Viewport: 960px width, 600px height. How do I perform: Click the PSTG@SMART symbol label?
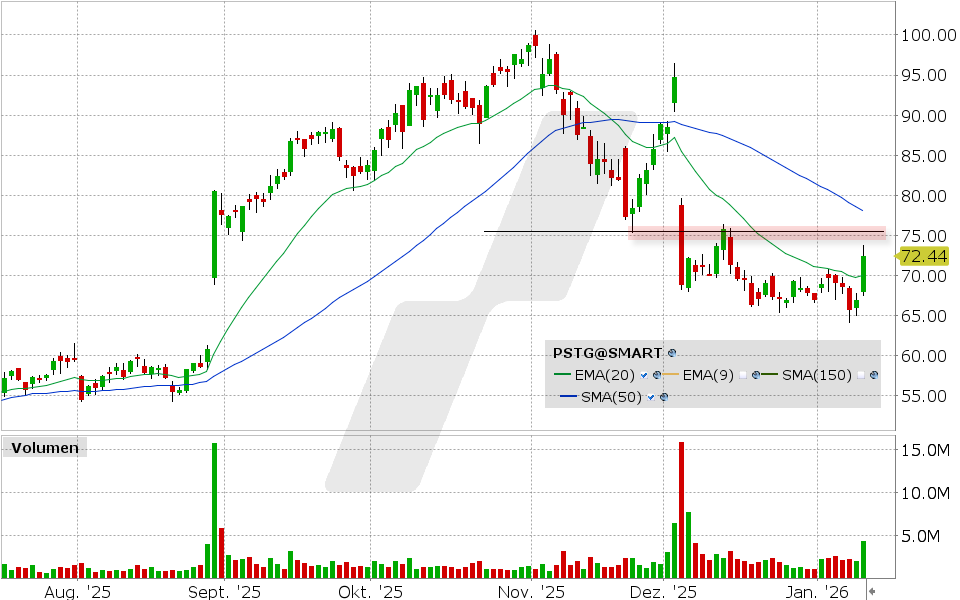[606, 353]
